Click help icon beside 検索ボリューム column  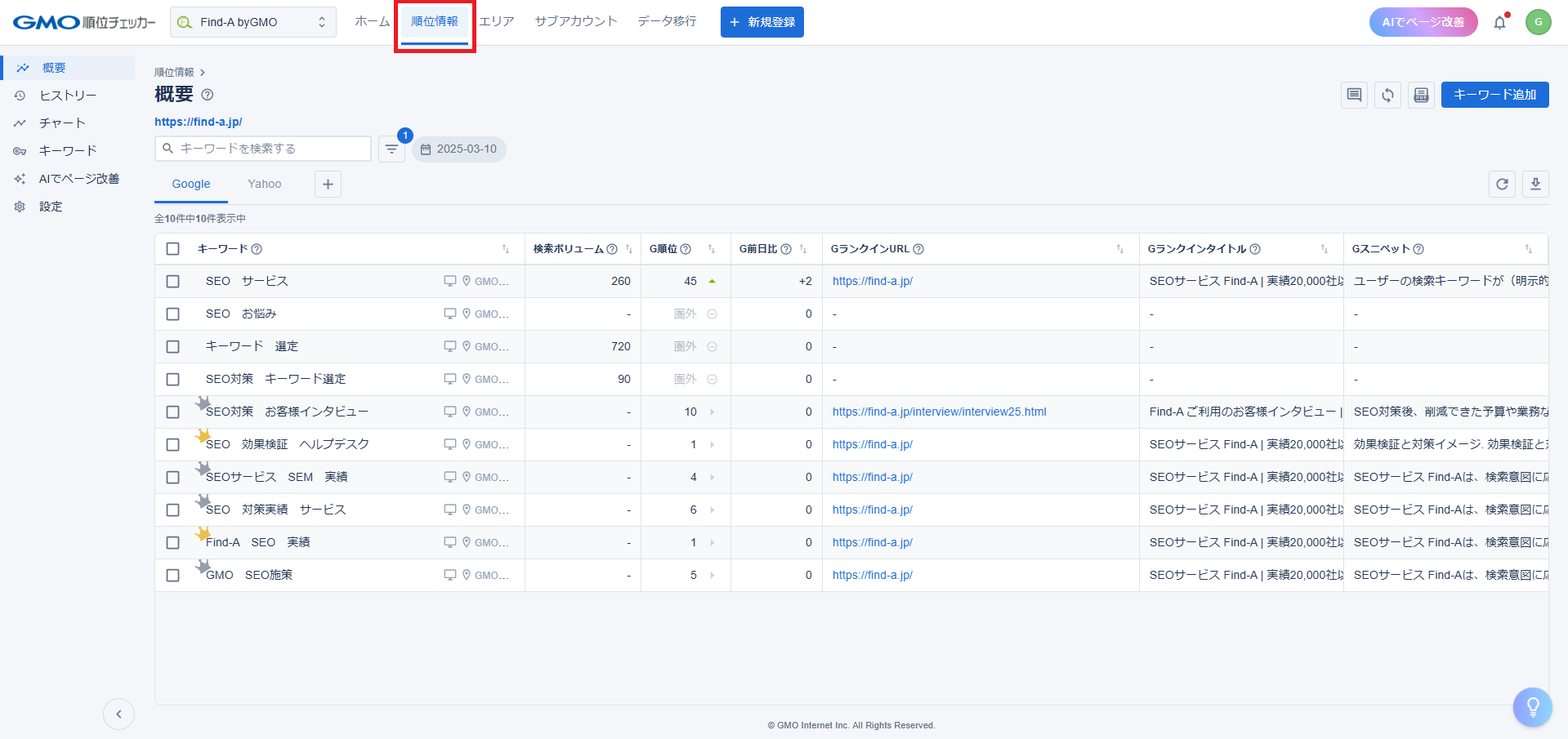click(612, 249)
